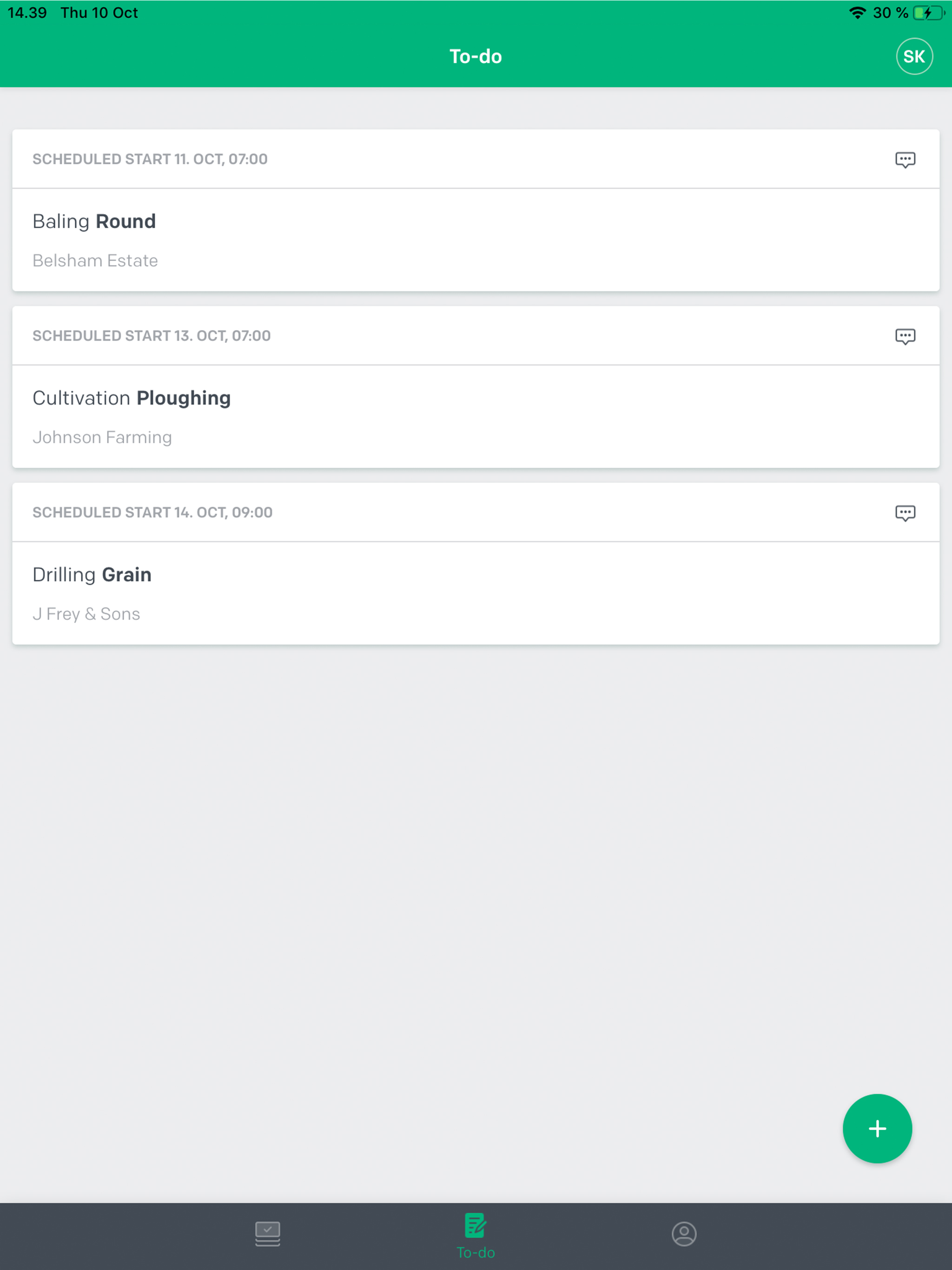Tap the Wi-Fi icon in status bar
952x1270 pixels.
tap(857, 13)
